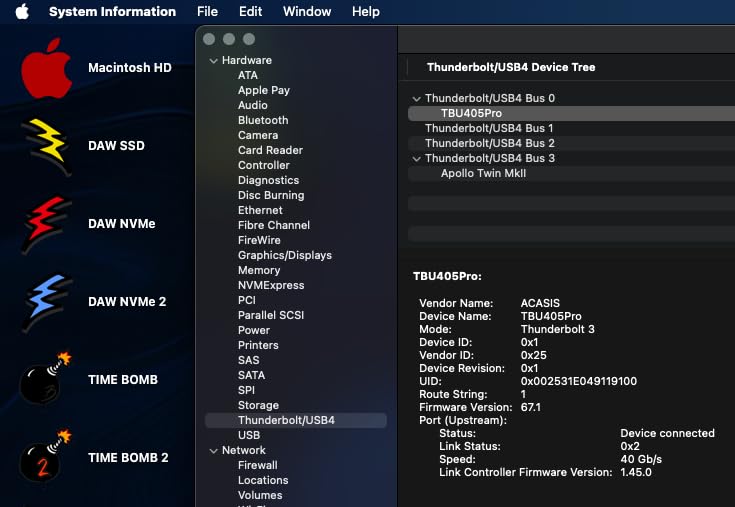Screen dimensions: 735x507
Task: Open the File menu
Action: point(207,11)
